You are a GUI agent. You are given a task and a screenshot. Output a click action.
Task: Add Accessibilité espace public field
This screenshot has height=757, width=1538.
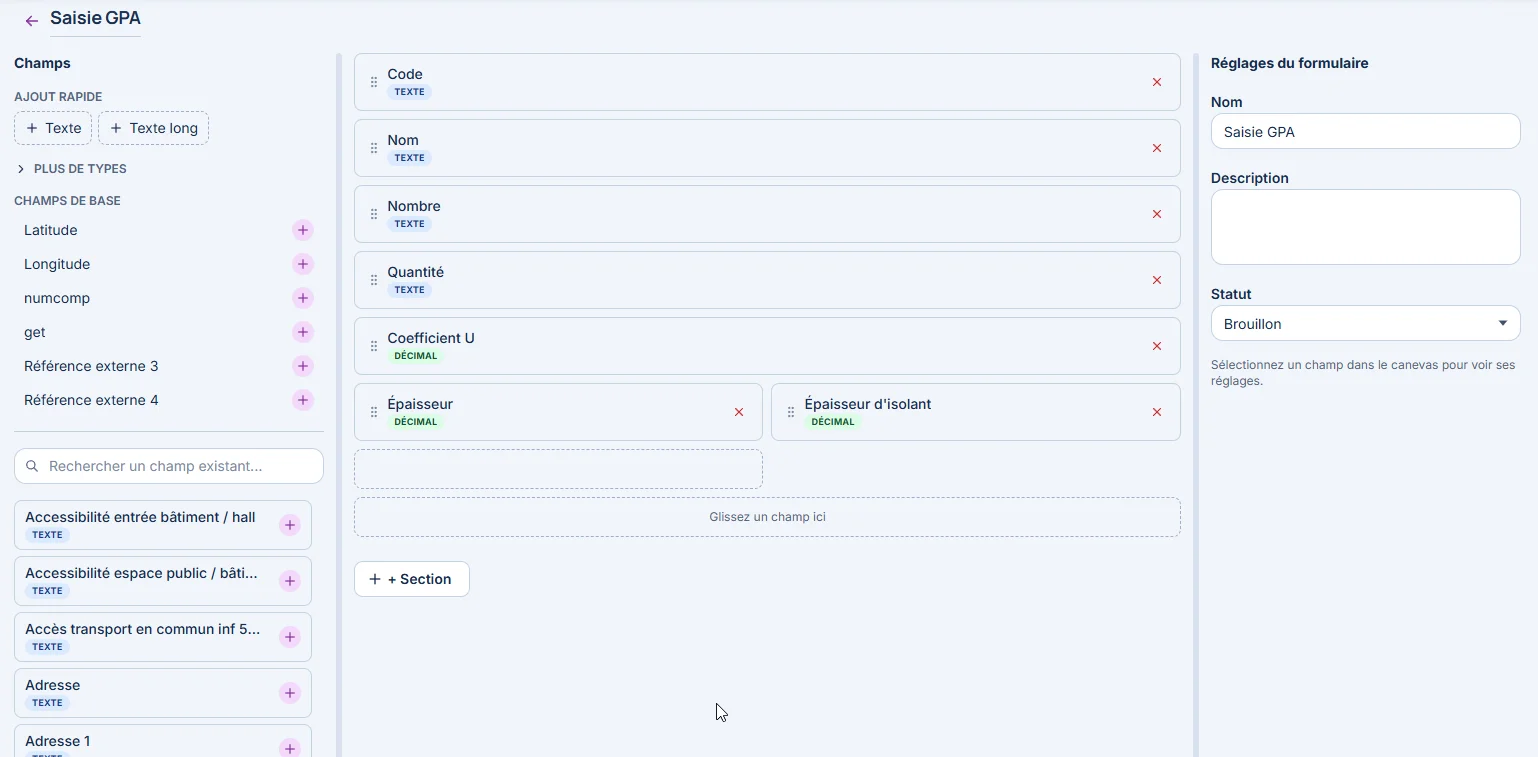point(290,581)
